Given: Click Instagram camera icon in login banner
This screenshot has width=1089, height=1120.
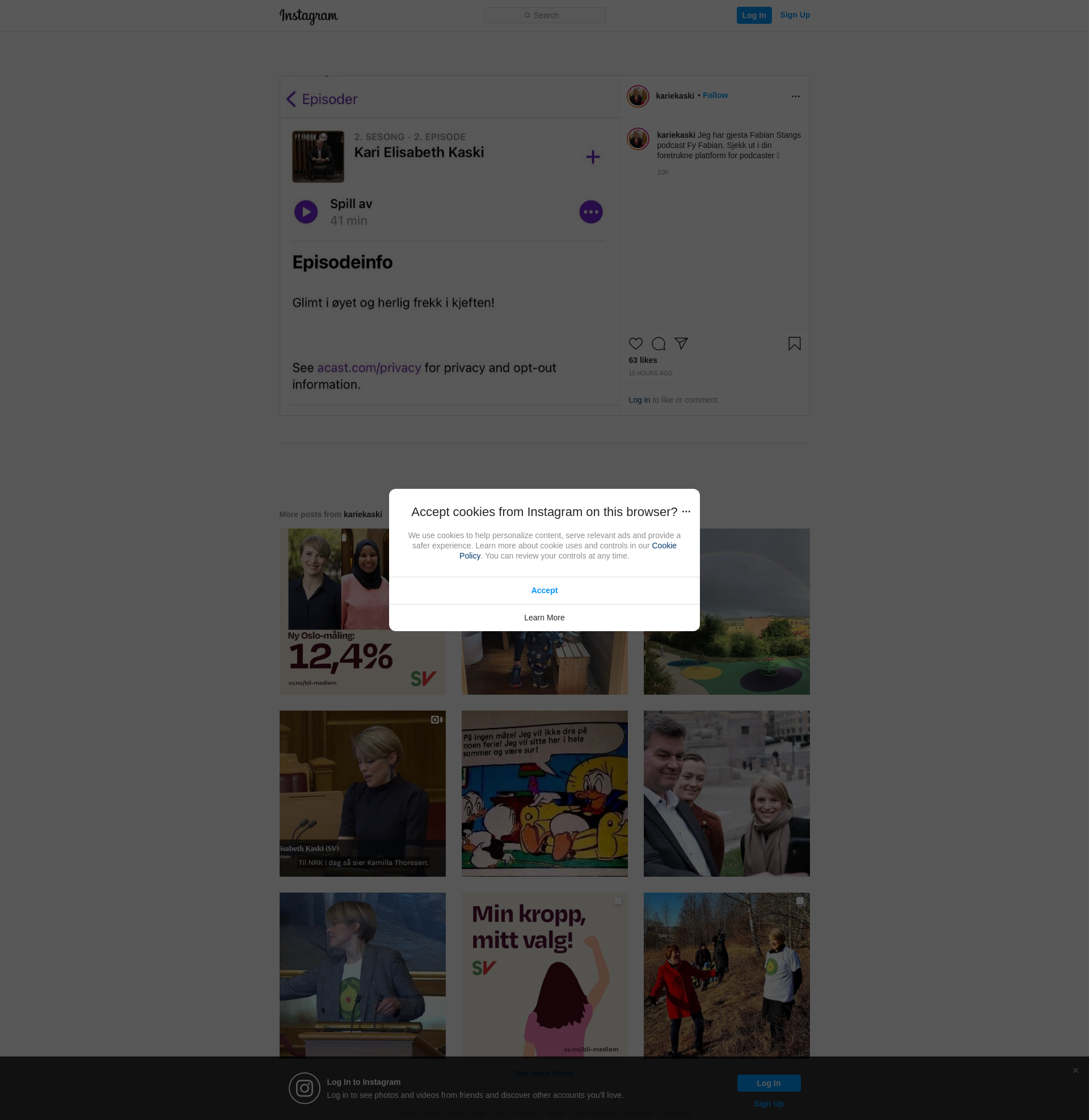Looking at the screenshot, I should (x=304, y=1088).
